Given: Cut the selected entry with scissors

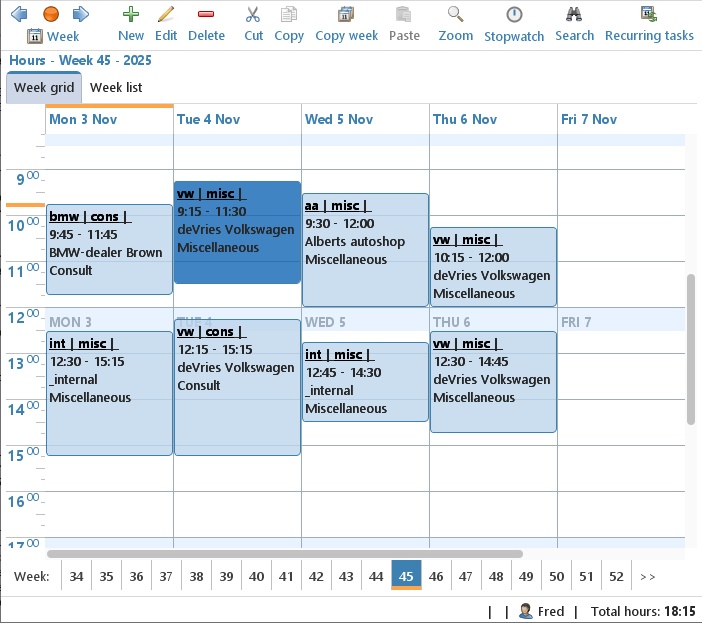Looking at the screenshot, I should pos(253,25).
